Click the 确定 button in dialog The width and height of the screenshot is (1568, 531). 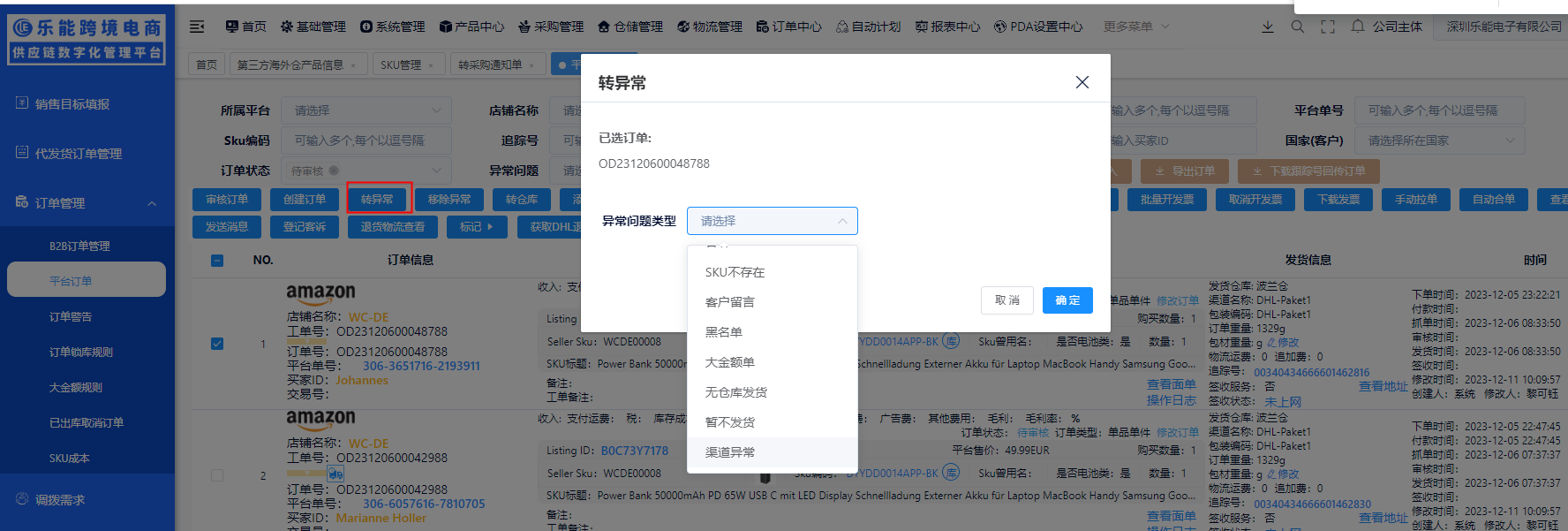pos(1067,300)
